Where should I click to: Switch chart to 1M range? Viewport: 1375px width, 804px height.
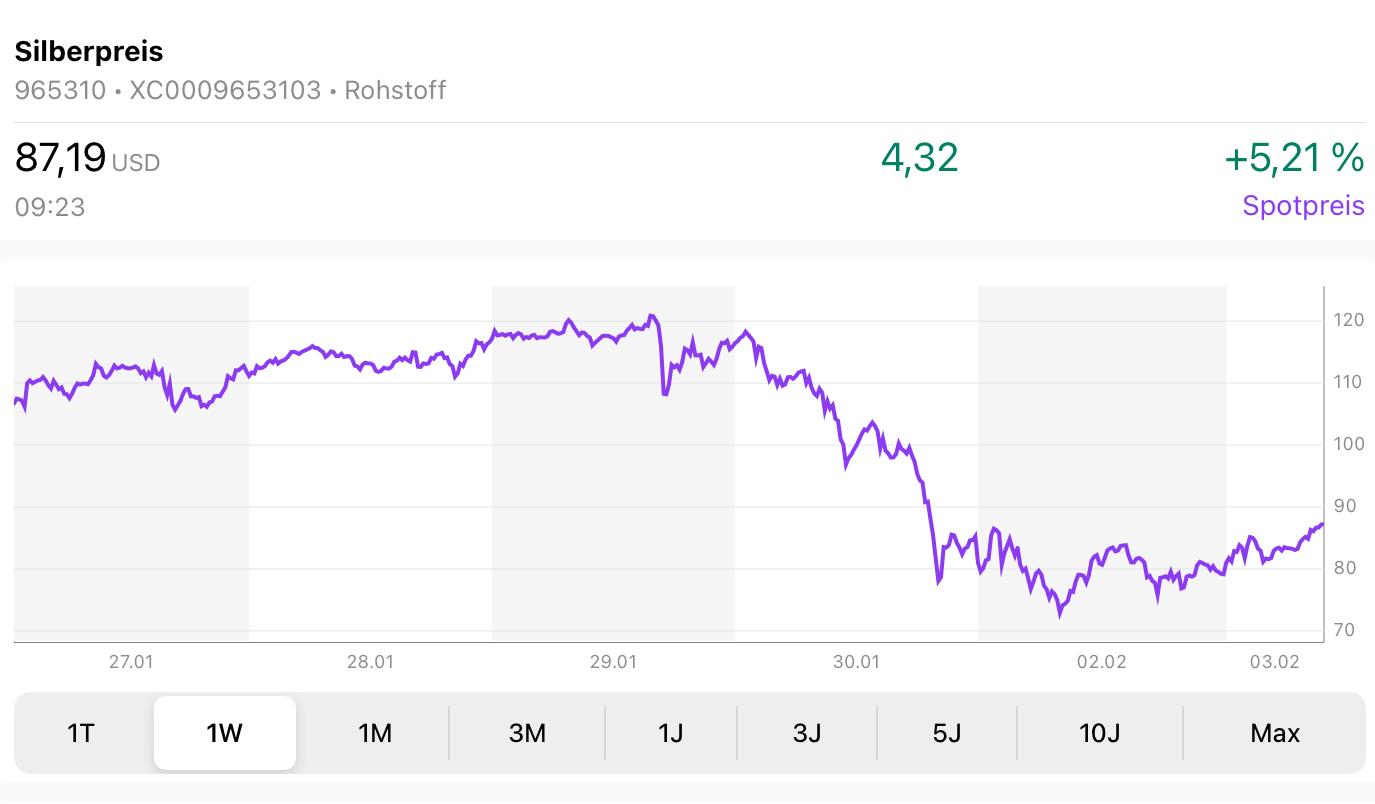tap(375, 733)
